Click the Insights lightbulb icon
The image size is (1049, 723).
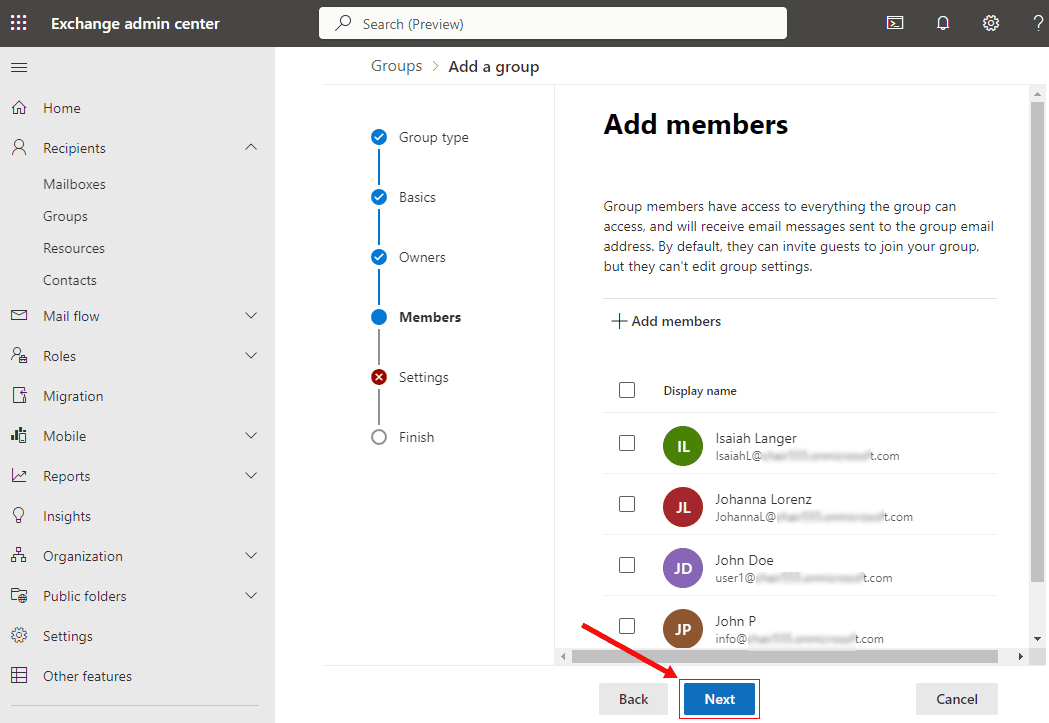click(19, 516)
